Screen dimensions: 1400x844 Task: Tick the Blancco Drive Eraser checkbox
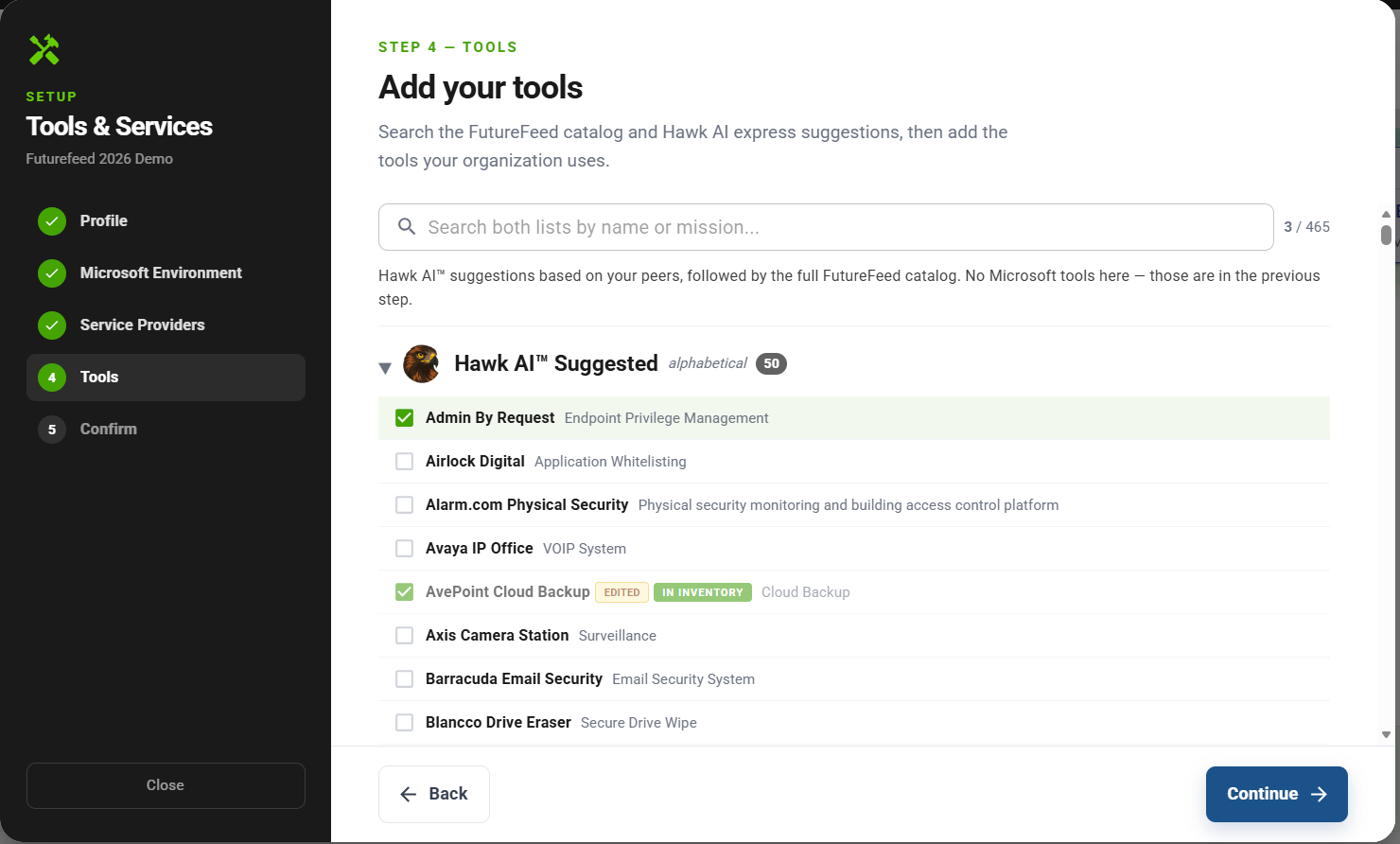[x=404, y=723]
